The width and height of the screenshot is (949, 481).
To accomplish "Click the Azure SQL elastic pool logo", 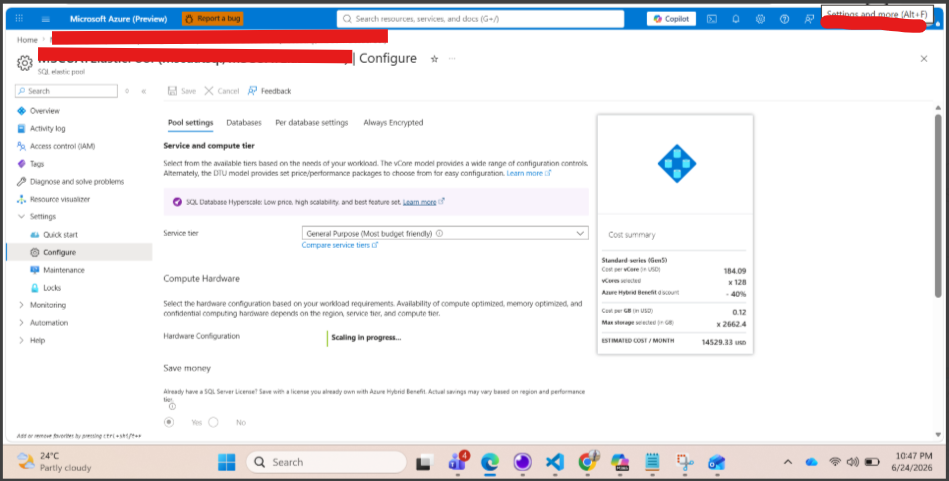I will [x=677, y=163].
